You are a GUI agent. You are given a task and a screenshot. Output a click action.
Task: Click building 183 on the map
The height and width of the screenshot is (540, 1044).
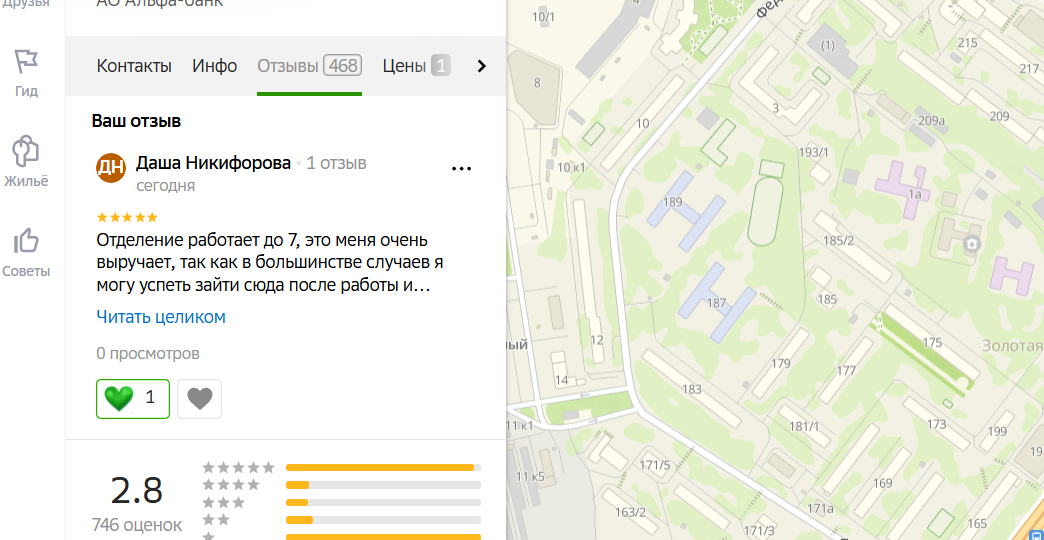[692, 389]
